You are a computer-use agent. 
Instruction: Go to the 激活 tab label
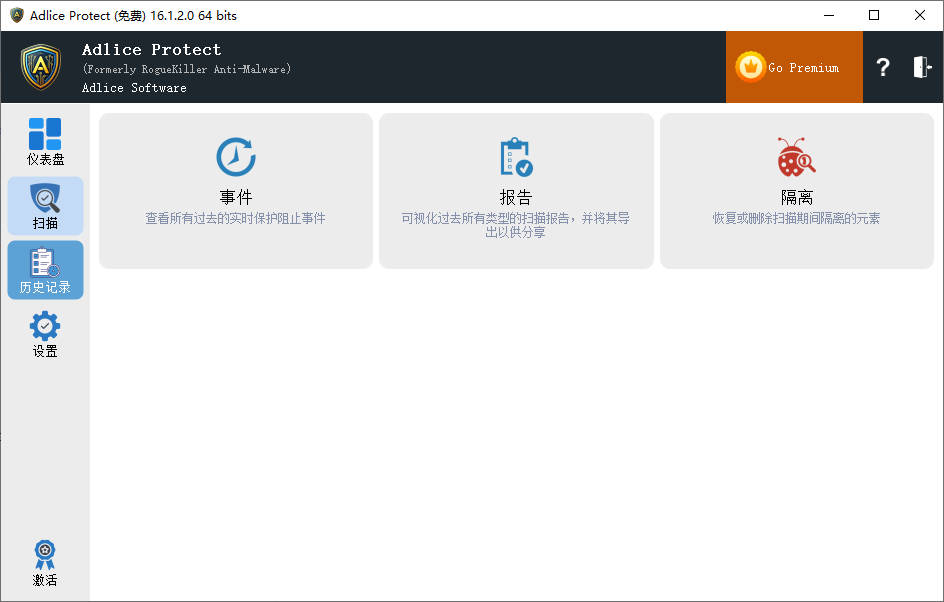pos(45,580)
